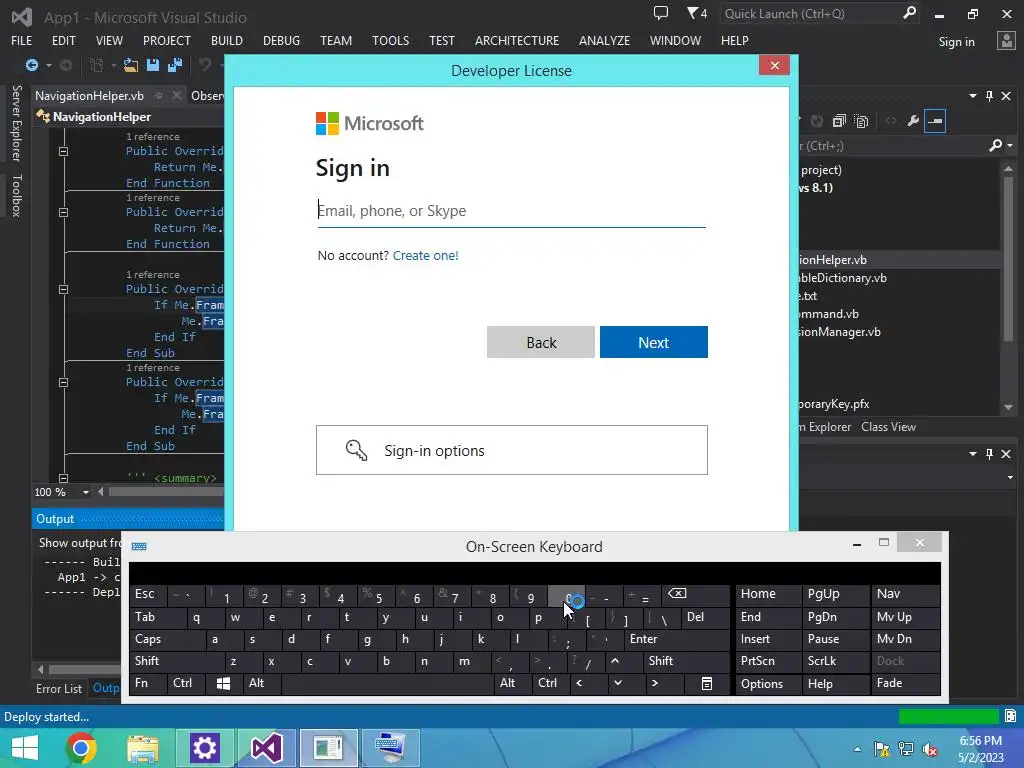
Task: Click the account avatar icon near Sign in
Action: pyautogui.click(x=1006, y=41)
